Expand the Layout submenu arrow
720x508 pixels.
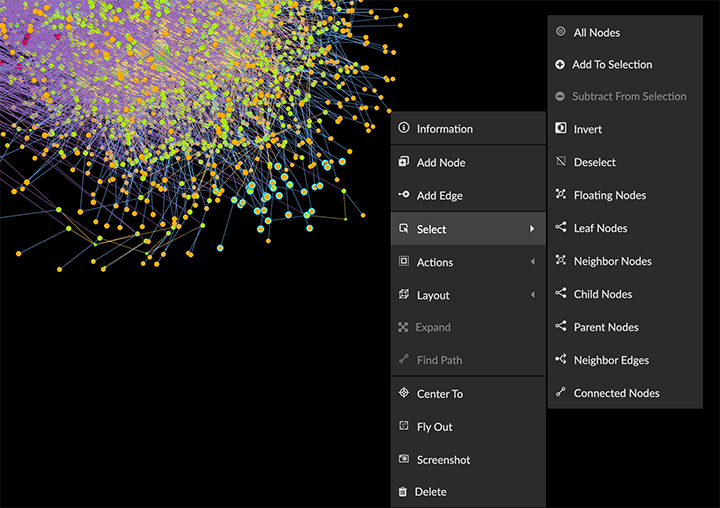click(x=532, y=295)
